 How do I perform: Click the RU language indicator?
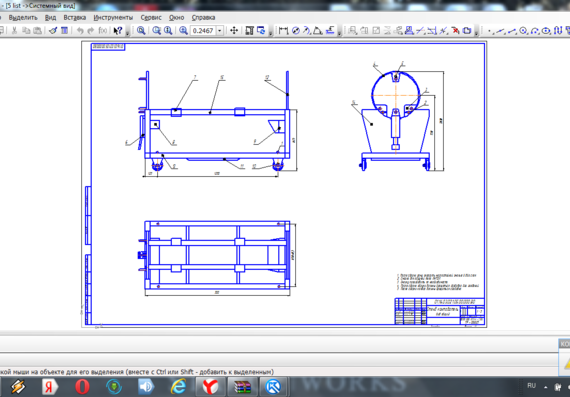click(x=531, y=386)
